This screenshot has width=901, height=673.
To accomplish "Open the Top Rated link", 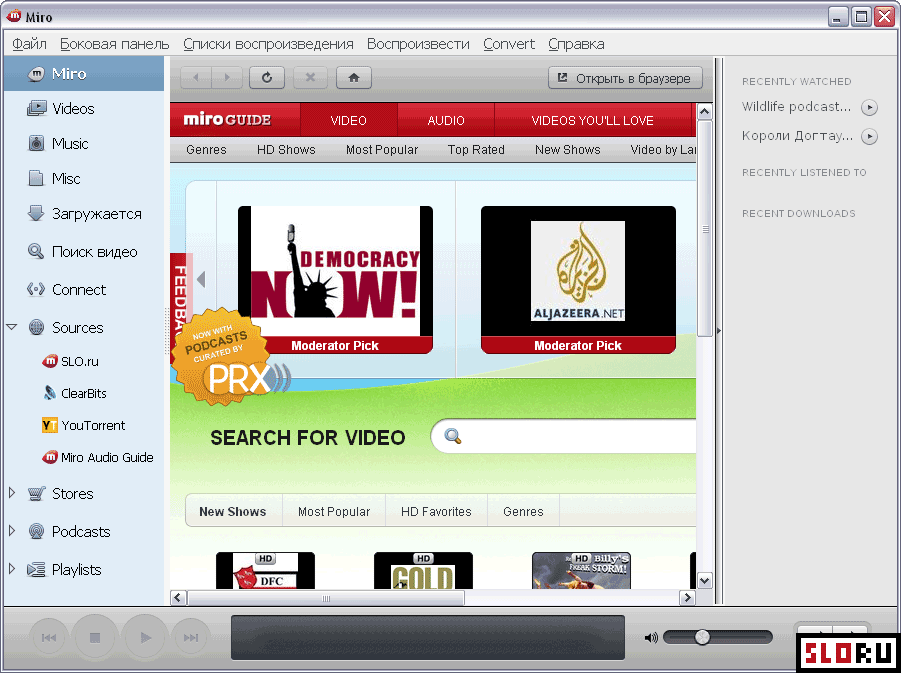I will (476, 149).
